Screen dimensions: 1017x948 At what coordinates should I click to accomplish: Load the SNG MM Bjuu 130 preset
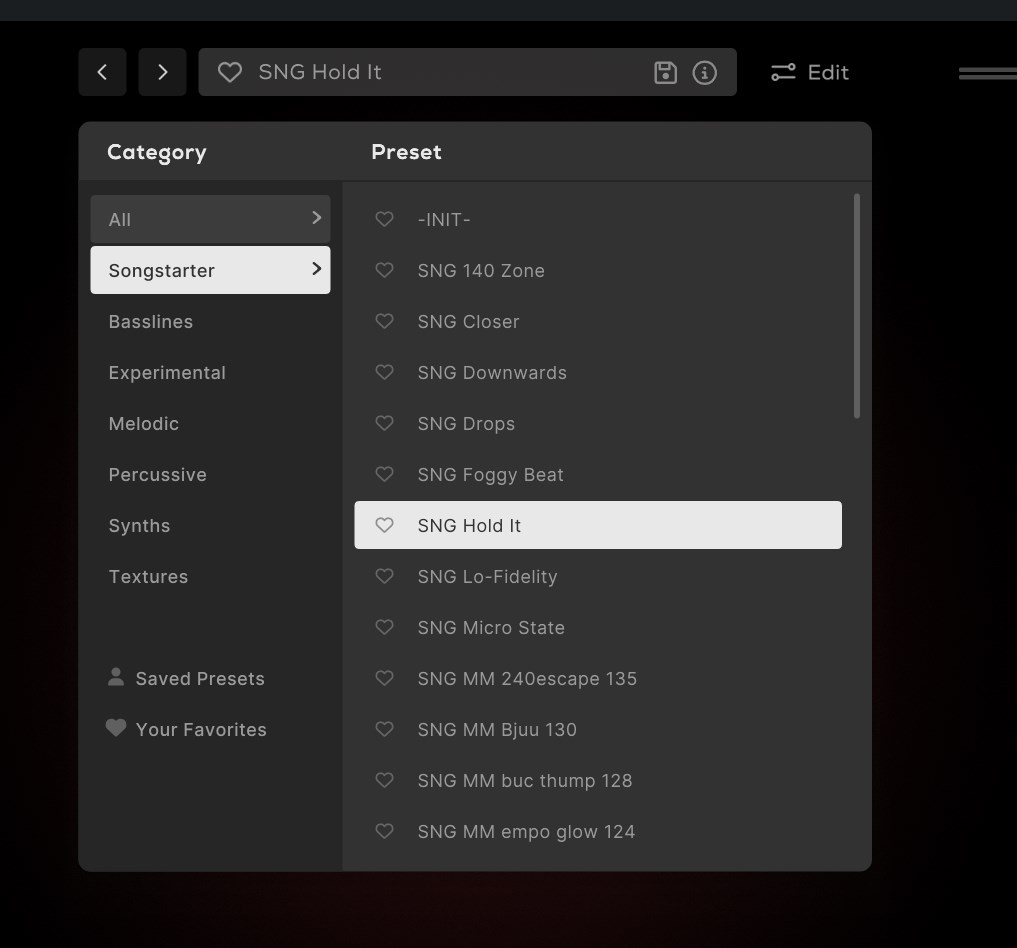(497, 729)
